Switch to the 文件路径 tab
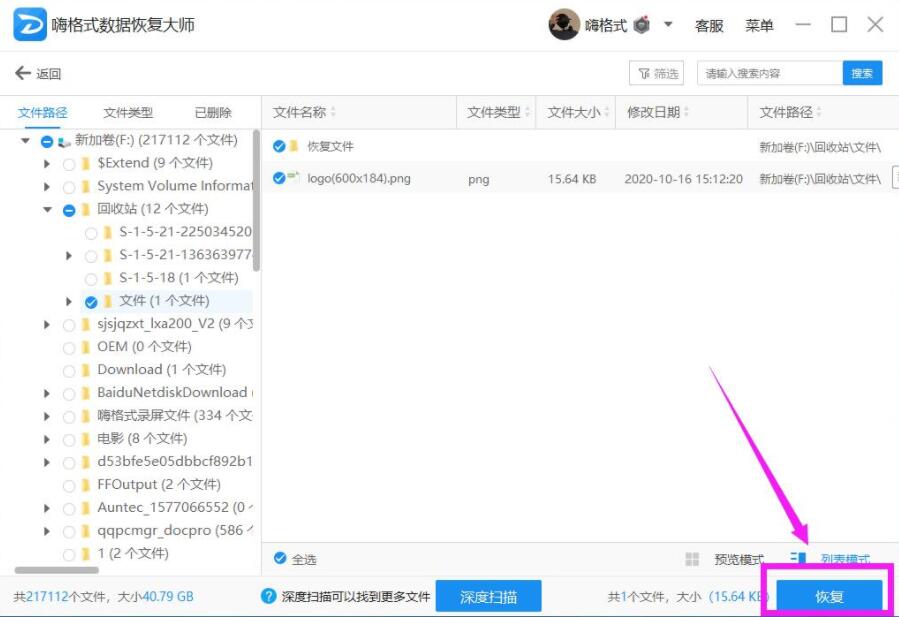 click(42, 112)
